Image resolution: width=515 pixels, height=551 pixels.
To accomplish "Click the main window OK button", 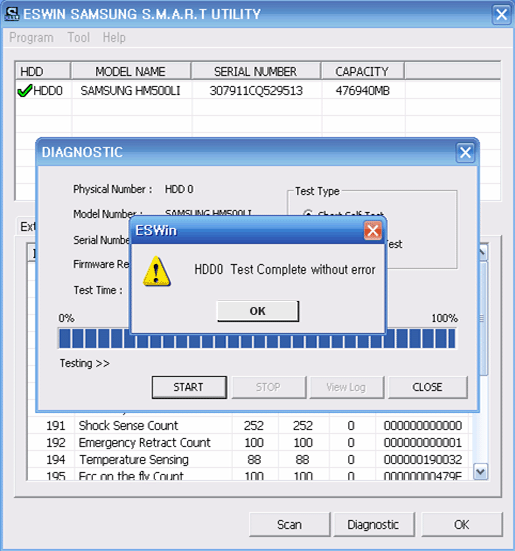I will coord(462,525).
